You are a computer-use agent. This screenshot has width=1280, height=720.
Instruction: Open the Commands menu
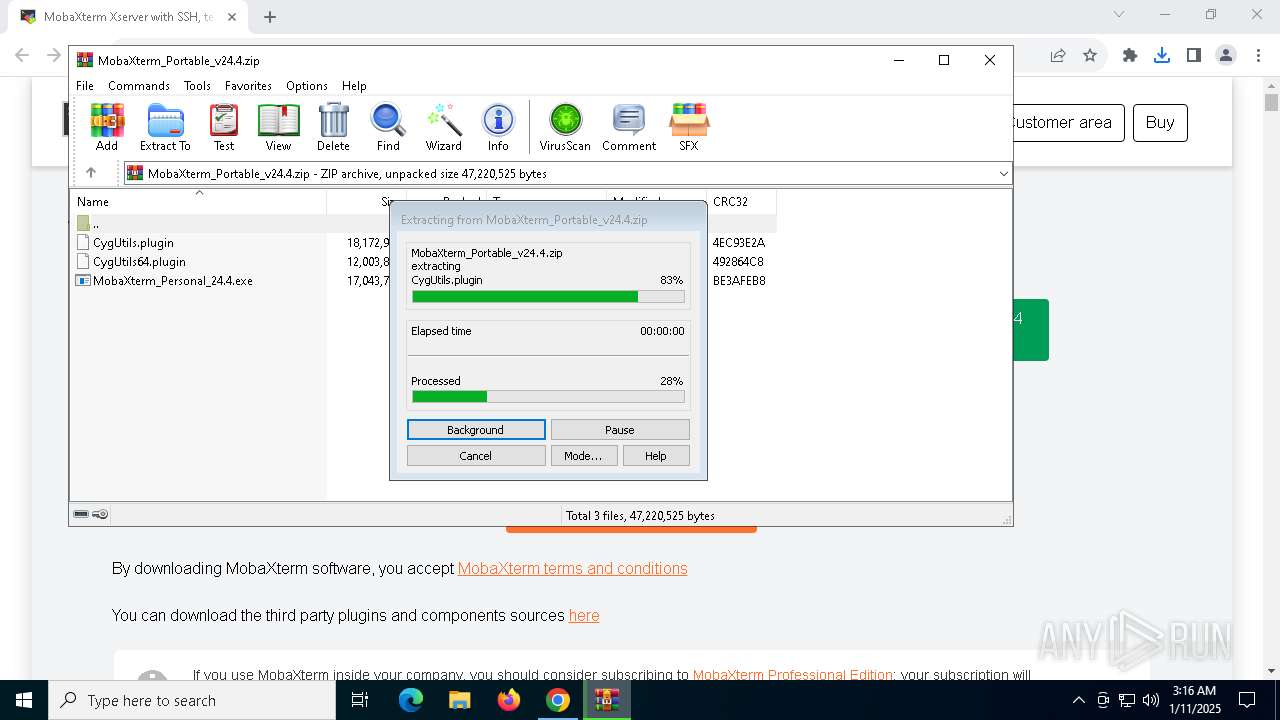pos(139,86)
